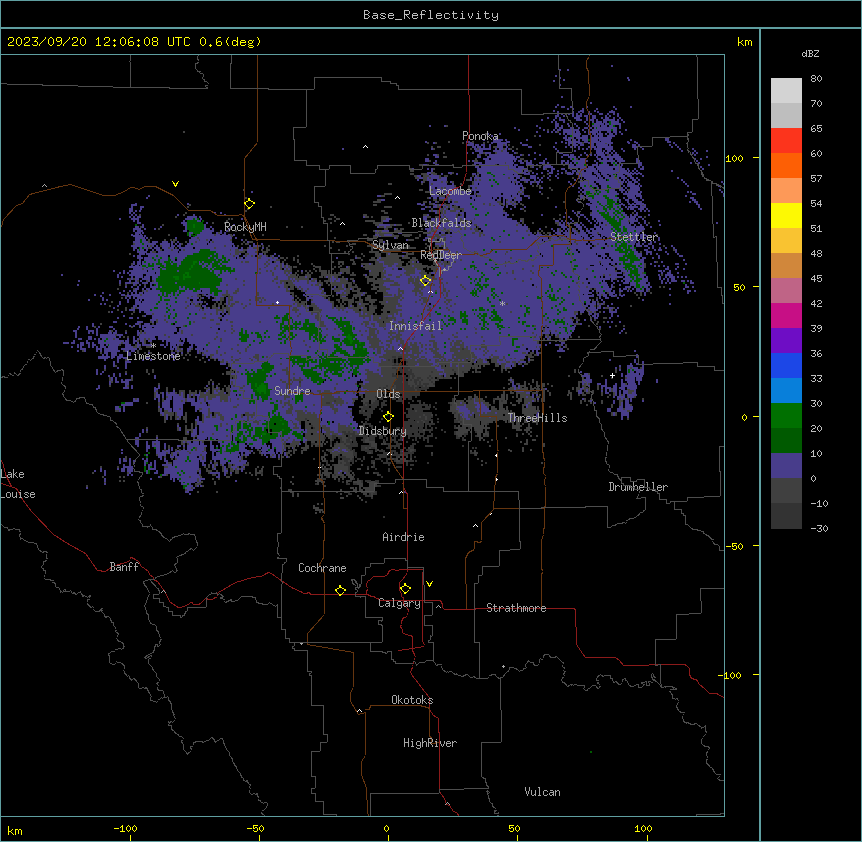
Task: Select the Okotoks label
Action: click(412, 700)
